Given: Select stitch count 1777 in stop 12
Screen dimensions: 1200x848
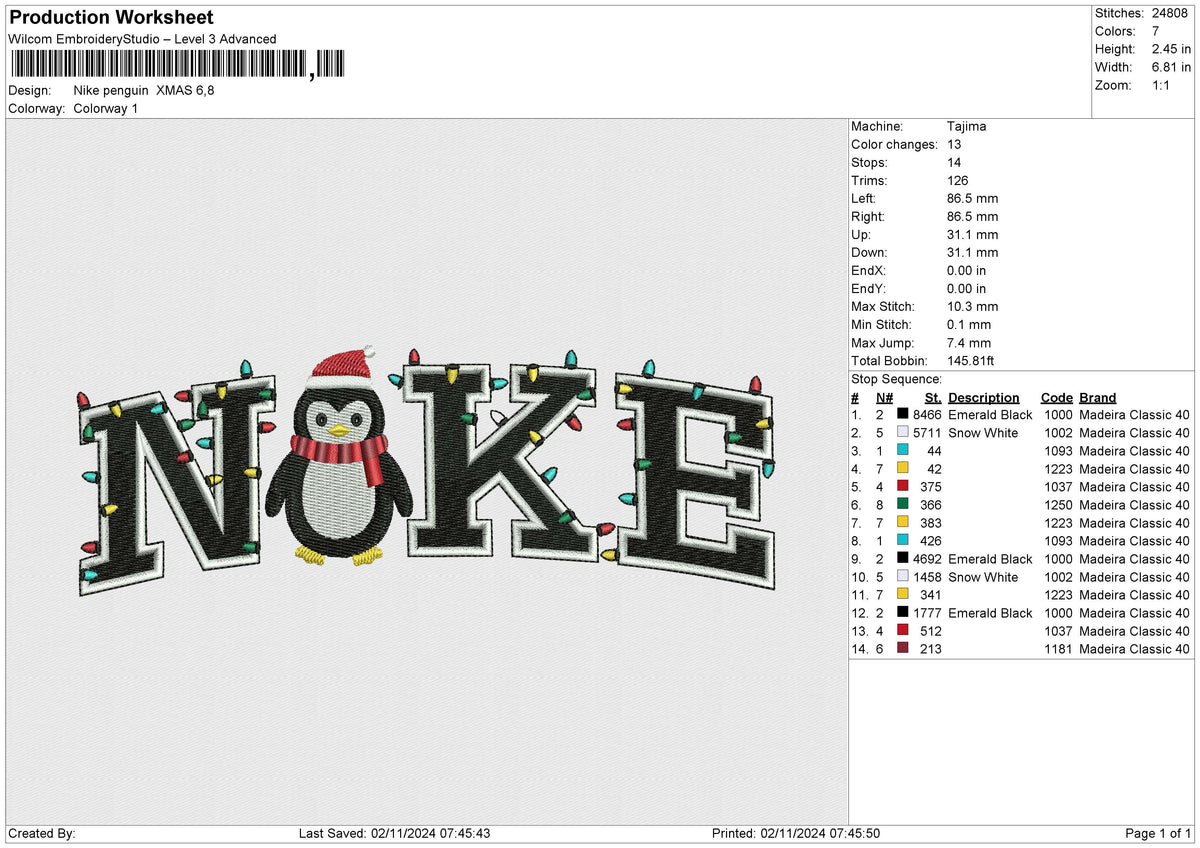Looking at the screenshot, I should pos(927,613).
